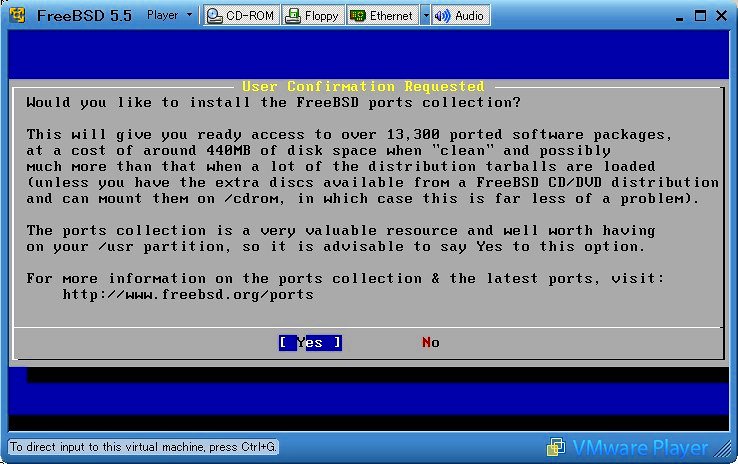
Task: Click the VMware Player logo icon at bottom
Action: (556, 447)
